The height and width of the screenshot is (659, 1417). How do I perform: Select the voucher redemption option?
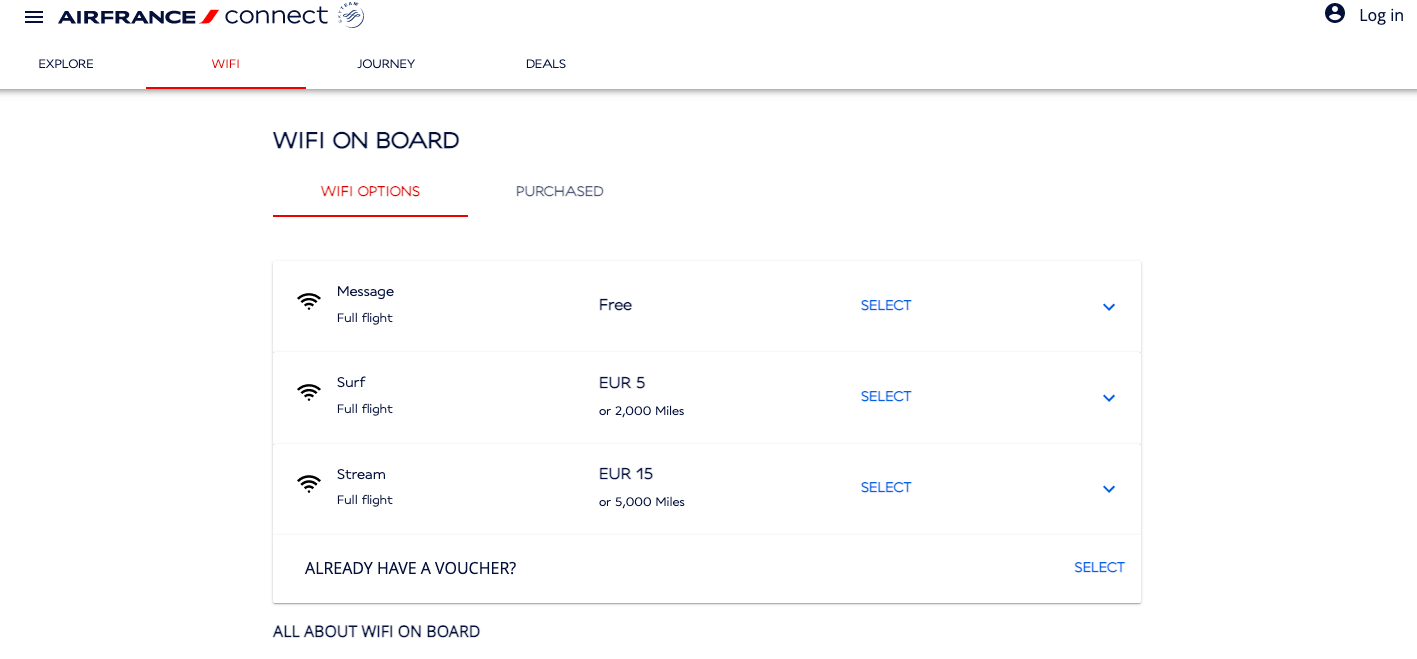click(1099, 568)
